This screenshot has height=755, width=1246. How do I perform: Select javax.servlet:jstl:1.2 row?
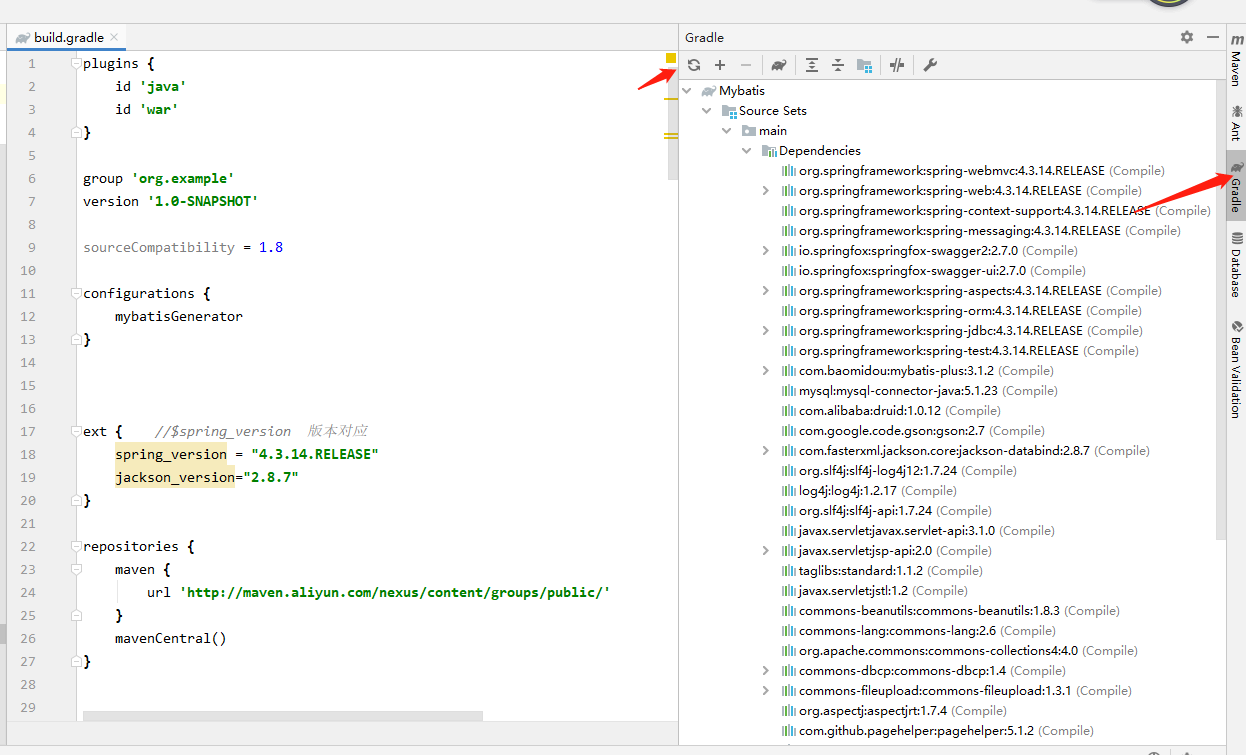click(x=874, y=591)
